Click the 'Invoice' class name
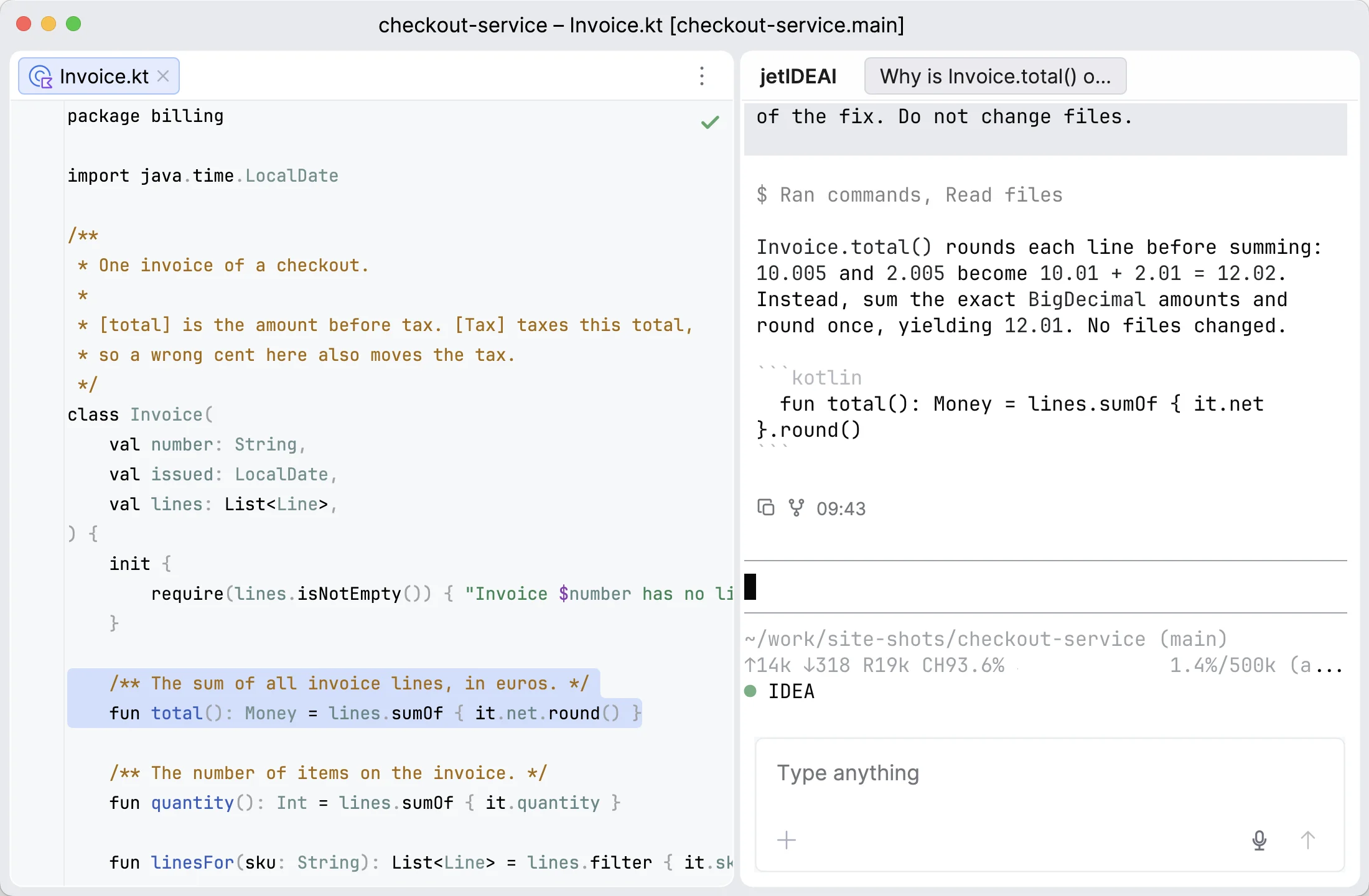 [x=166, y=414]
